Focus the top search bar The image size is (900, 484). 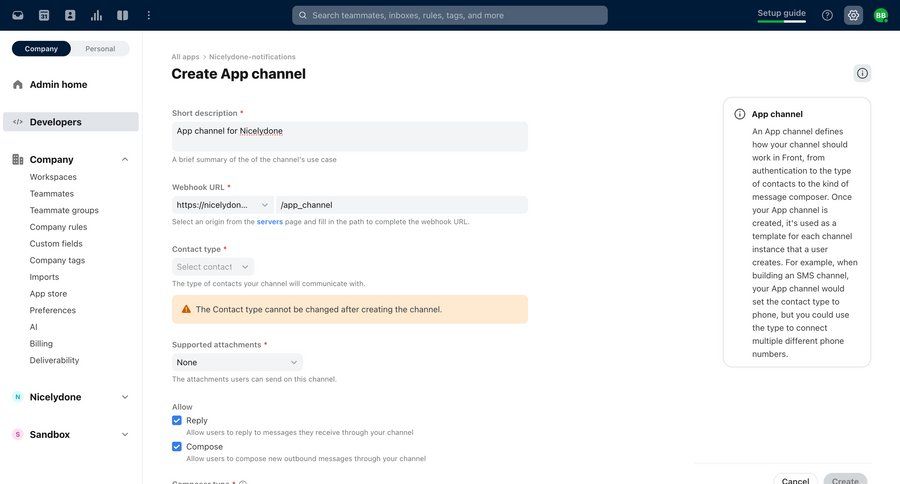click(449, 16)
